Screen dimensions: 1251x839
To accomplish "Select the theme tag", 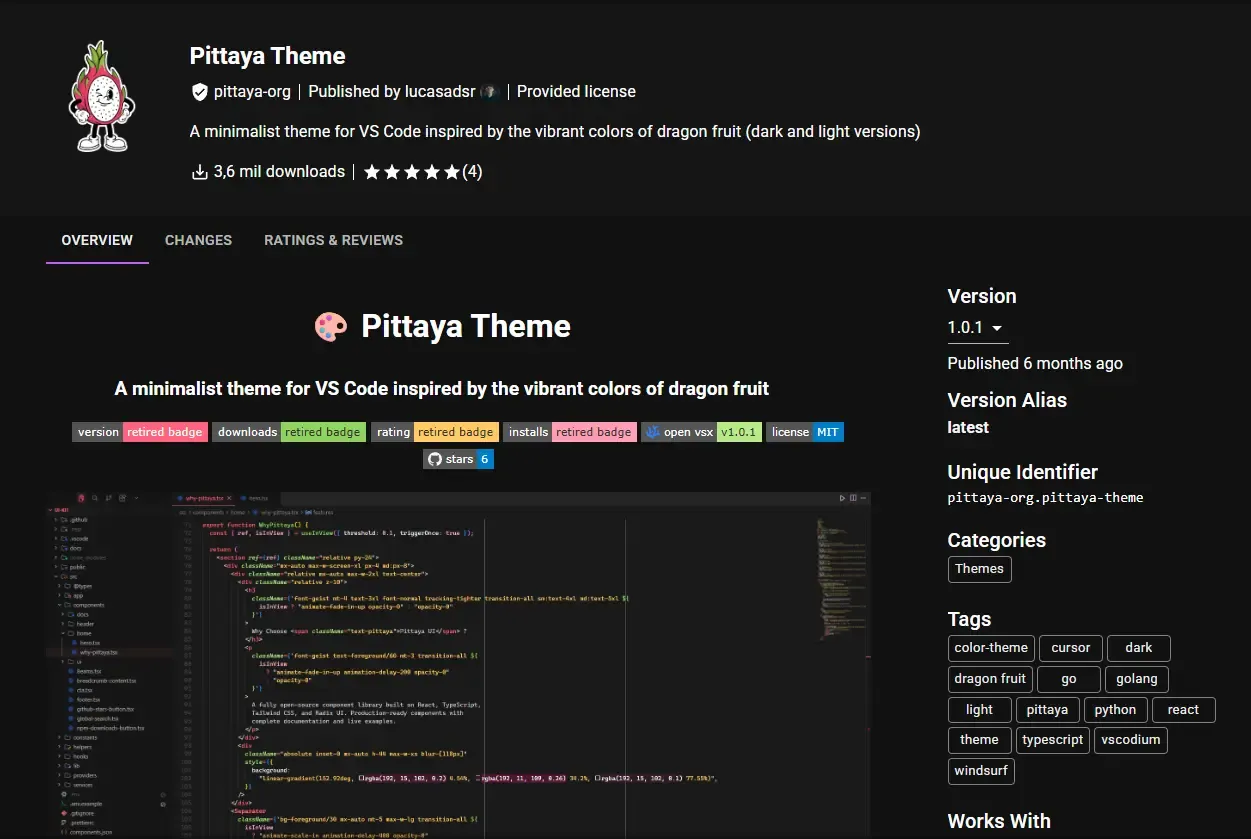I will 979,741.
